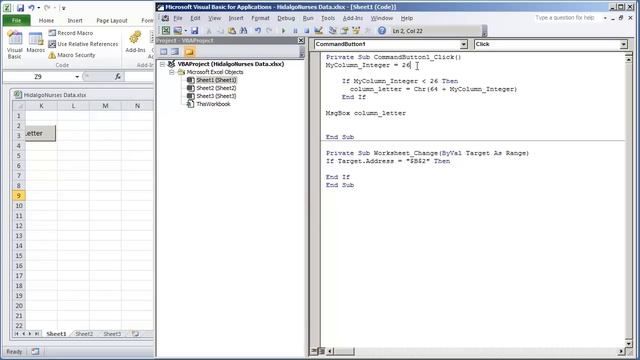Switch to Excel Home ribbon tab
This screenshot has height=360, width=640.
pyautogui.click(x=46, y=20)
